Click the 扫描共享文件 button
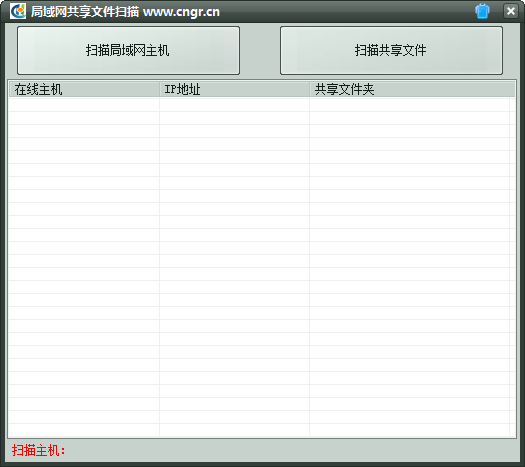Viewport: 525px width, 467px height. click(x=391, y=50)
